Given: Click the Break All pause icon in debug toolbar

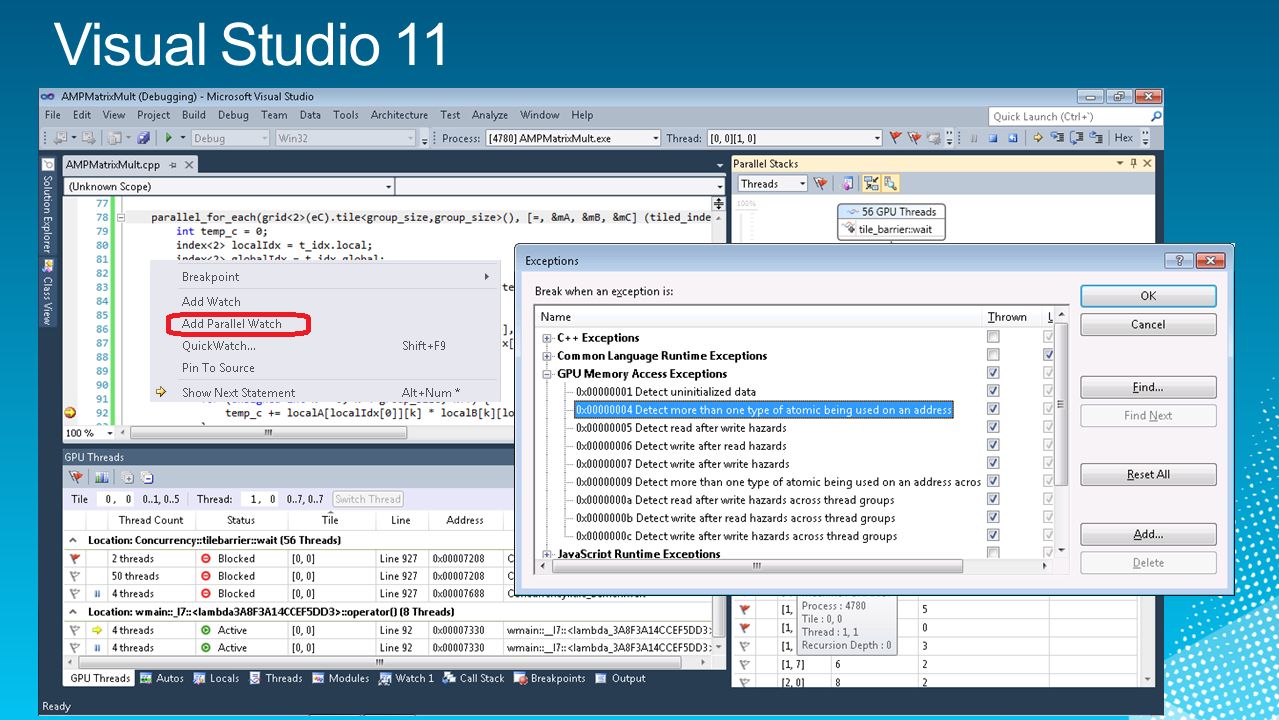Looking at the screenshot, I should 974,138.
